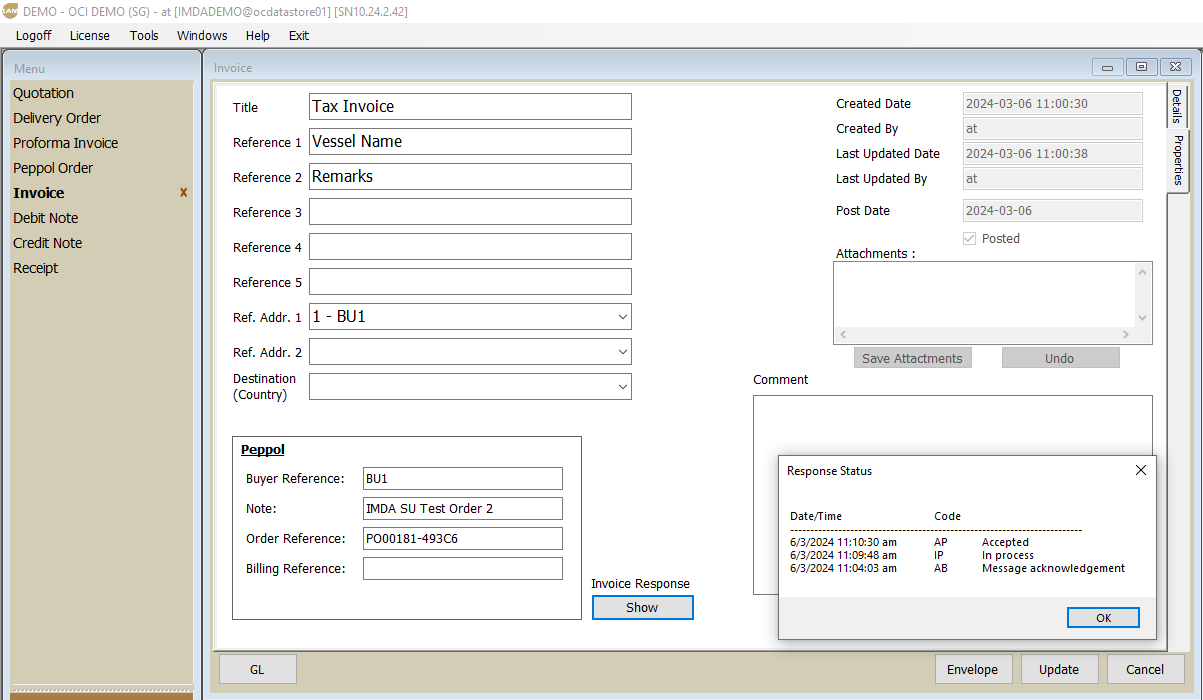Open Peppol Order from the side menu
Image resolution: width=1203 pixels, height=700 pixels.
(x=53, y=168)
